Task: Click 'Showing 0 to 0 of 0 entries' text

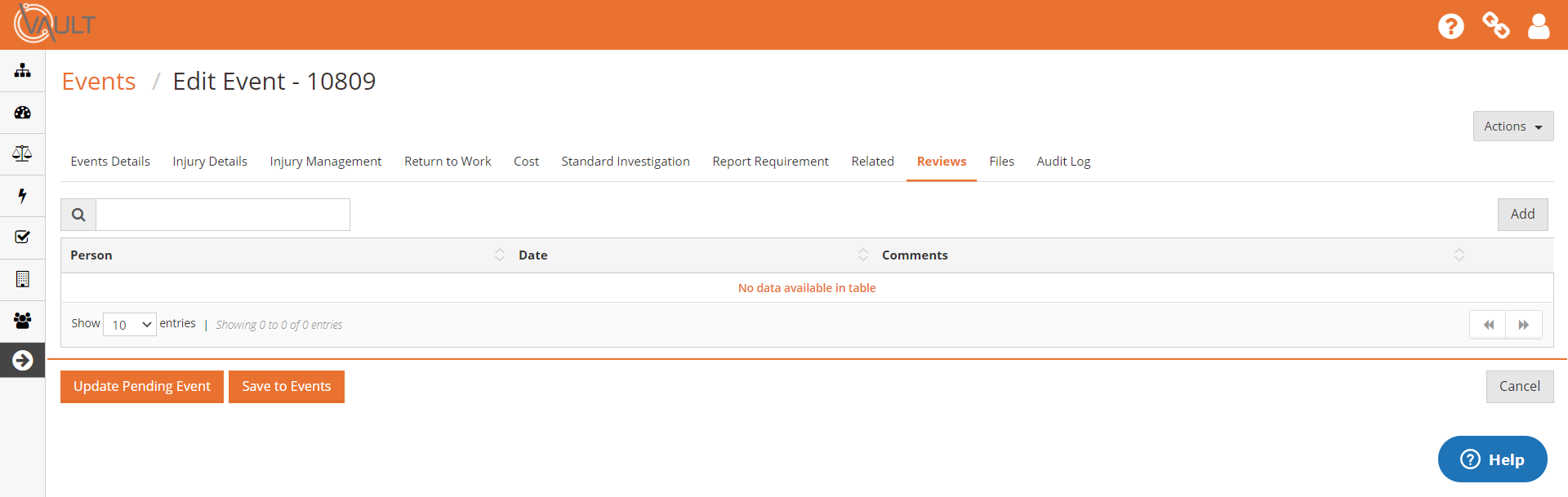Action: pos(279,325)
